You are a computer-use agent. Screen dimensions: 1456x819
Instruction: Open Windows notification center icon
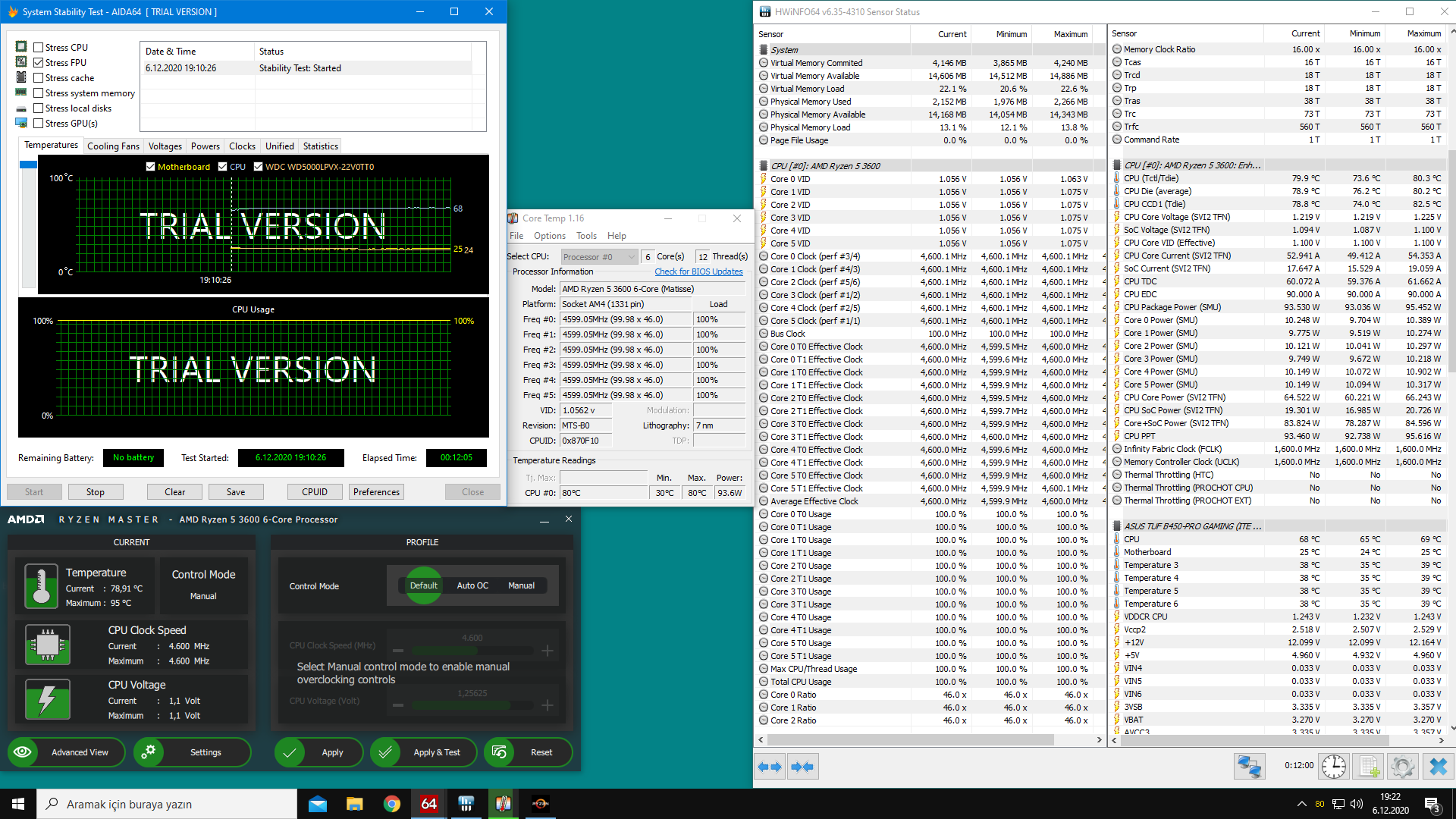click(1432, 805)
